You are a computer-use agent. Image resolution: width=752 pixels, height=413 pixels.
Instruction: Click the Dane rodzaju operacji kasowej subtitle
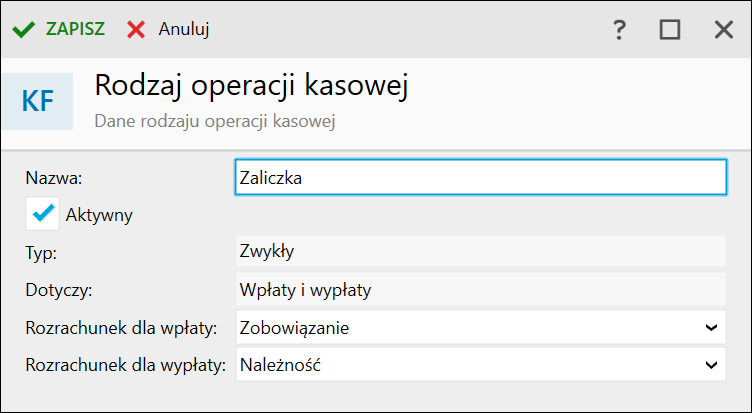pyautogui.click(x=214, y=121)
